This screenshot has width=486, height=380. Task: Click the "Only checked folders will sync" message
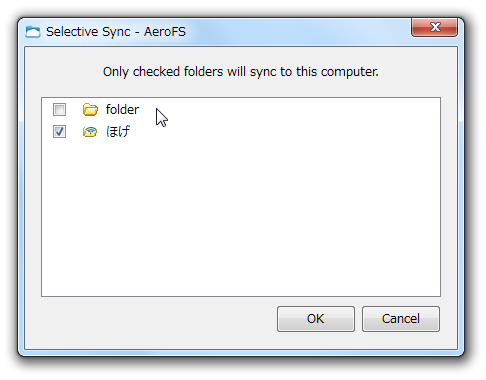(x=241, y=72)
